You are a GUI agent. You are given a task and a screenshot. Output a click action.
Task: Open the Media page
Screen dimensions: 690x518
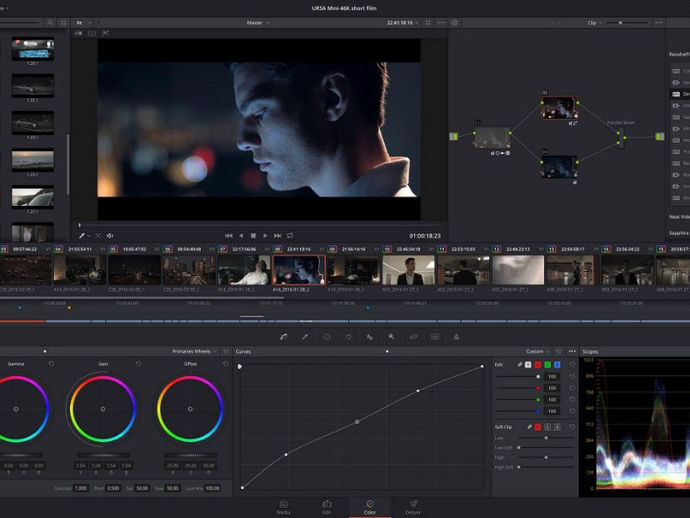[x=283, y=507]
